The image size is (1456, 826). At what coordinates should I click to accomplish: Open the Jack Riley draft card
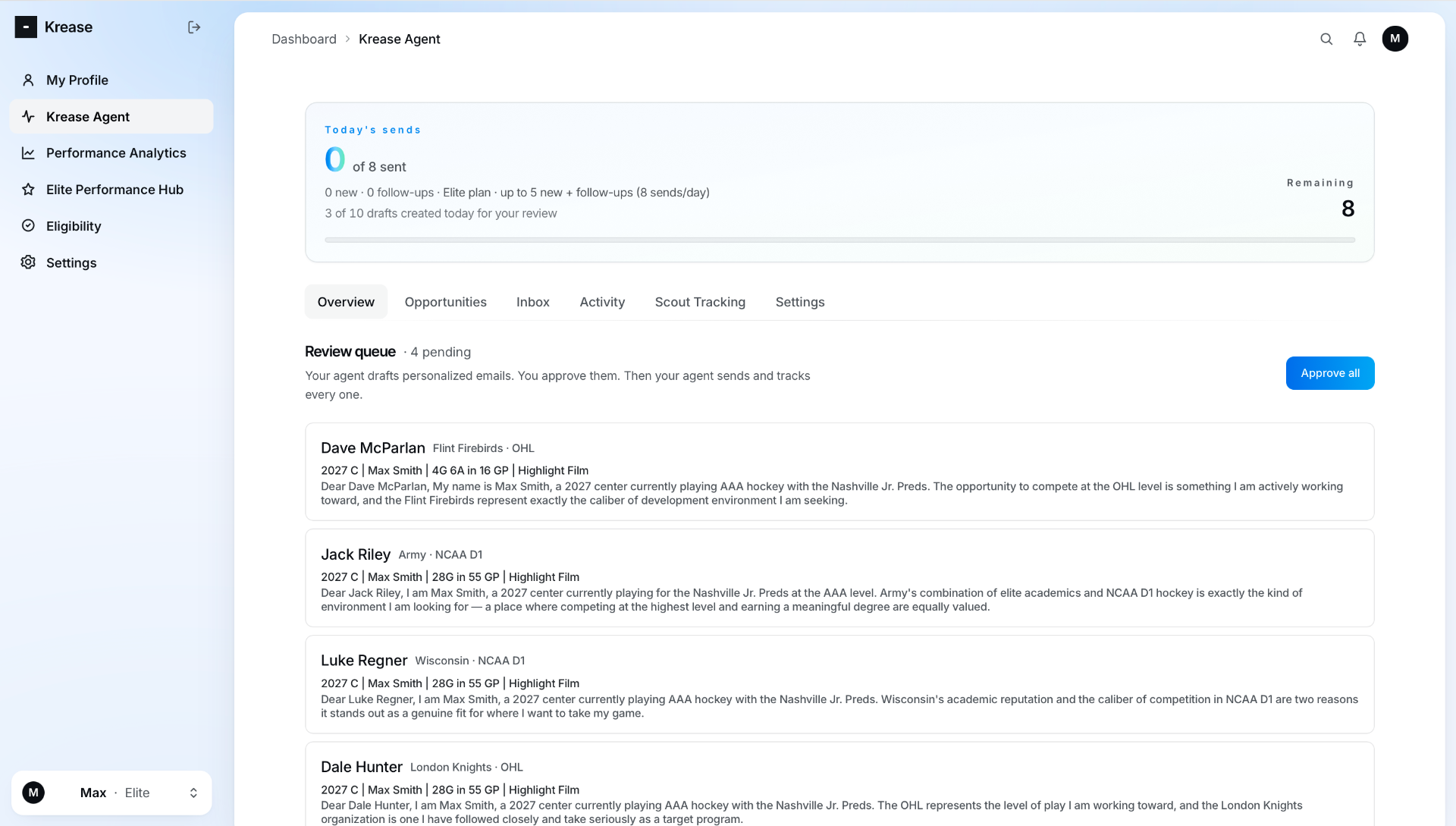pyautogui.click(x=839, y=578)
